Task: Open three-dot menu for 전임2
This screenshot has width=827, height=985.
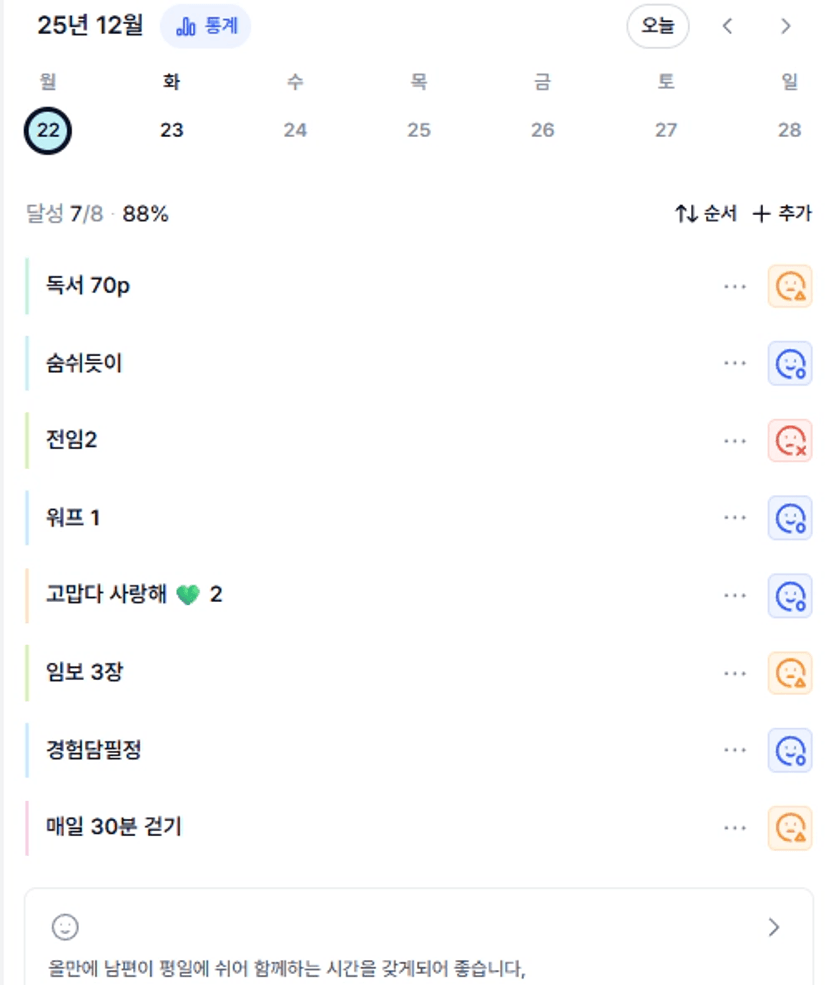Action: pos(735,441)
